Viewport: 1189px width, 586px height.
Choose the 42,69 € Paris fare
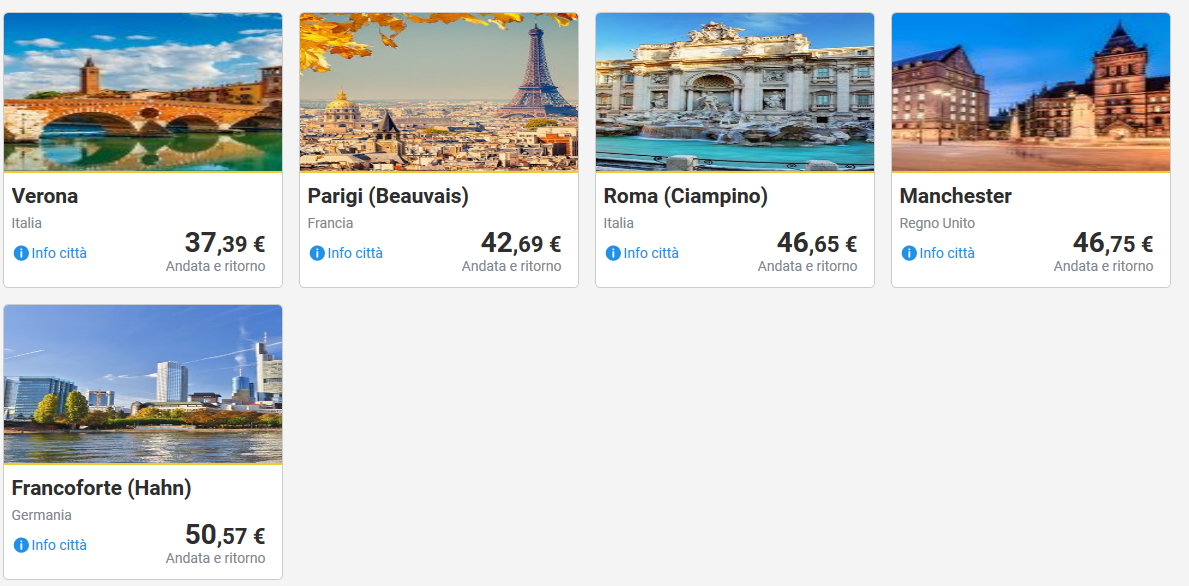coord(520,243)
